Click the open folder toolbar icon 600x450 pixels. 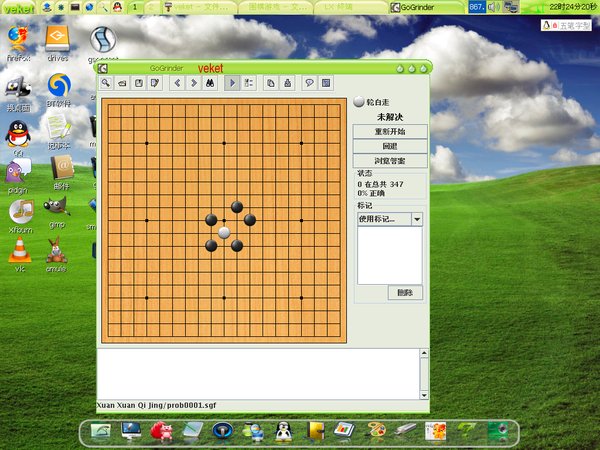click(x=122, y=83)
